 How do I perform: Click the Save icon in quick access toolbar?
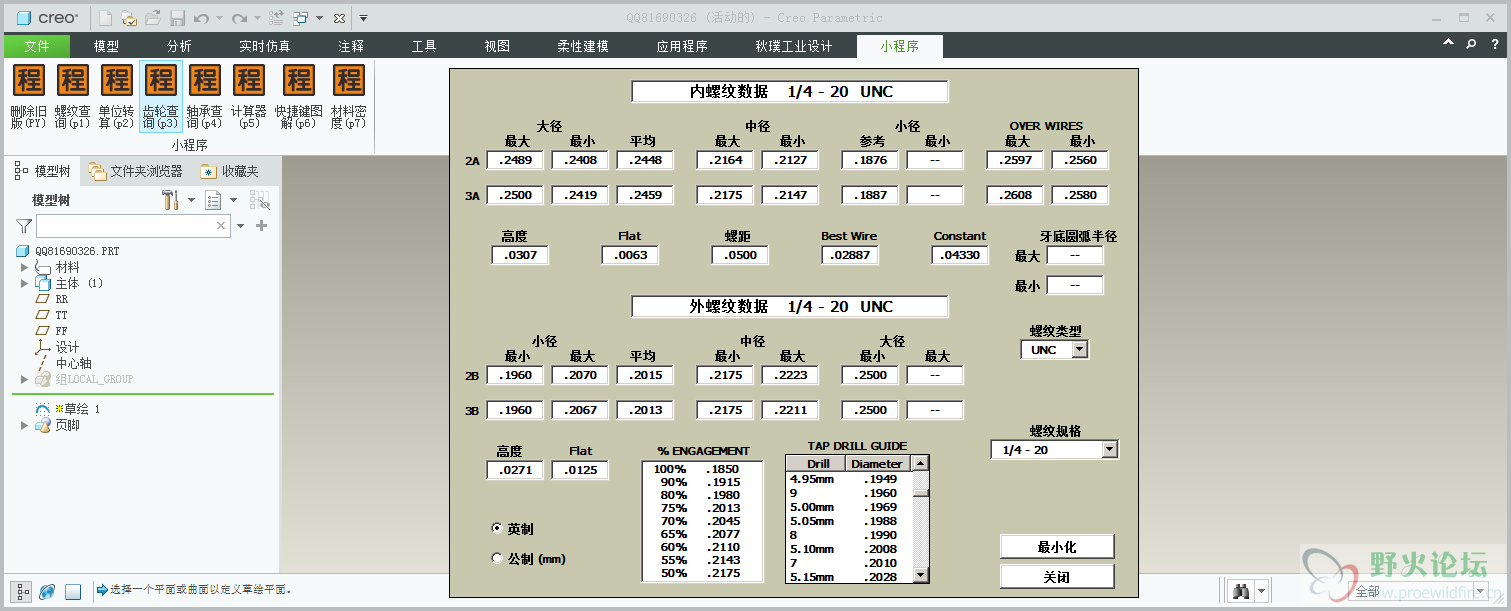(177, 18)
